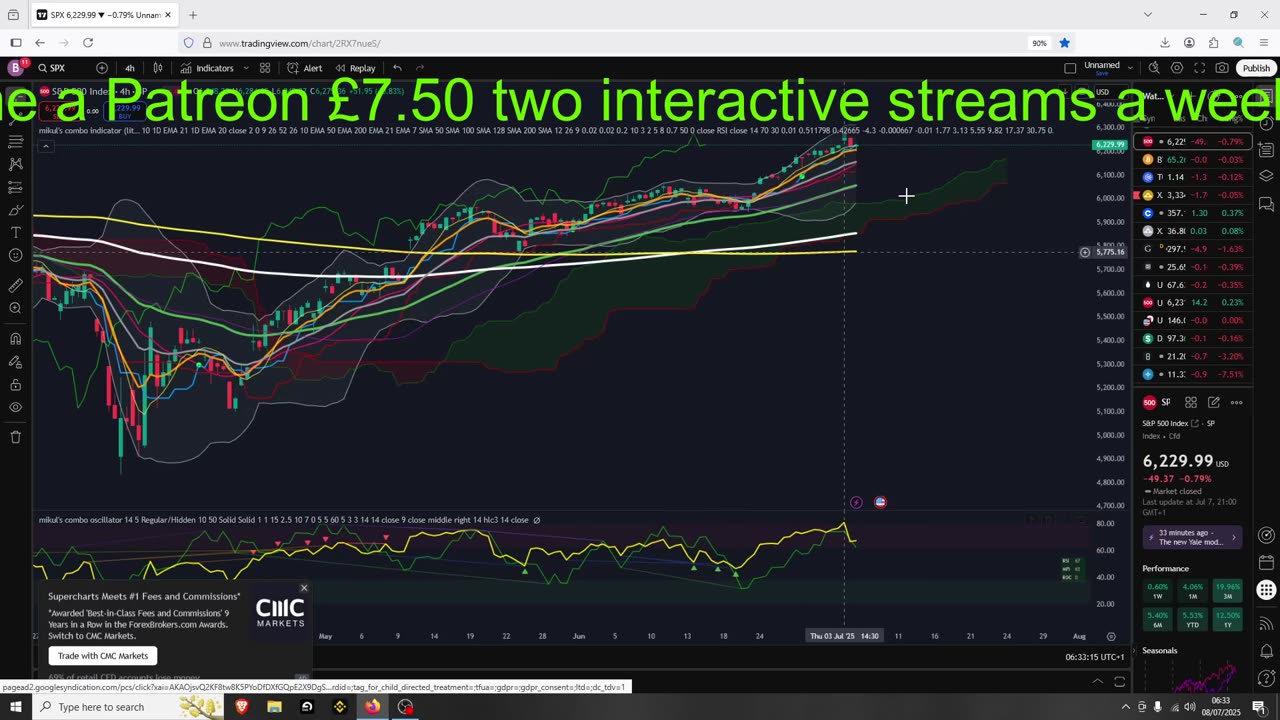Select watchlist row showing -0.79%
This screenshot has width=1280, height=720.
[x=1193, y=142]
